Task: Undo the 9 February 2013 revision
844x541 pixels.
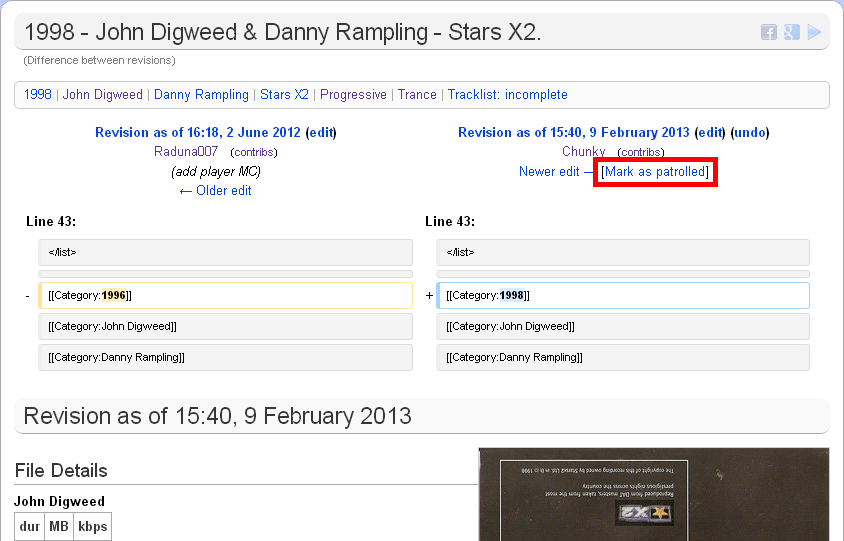Action: (750, 132)
